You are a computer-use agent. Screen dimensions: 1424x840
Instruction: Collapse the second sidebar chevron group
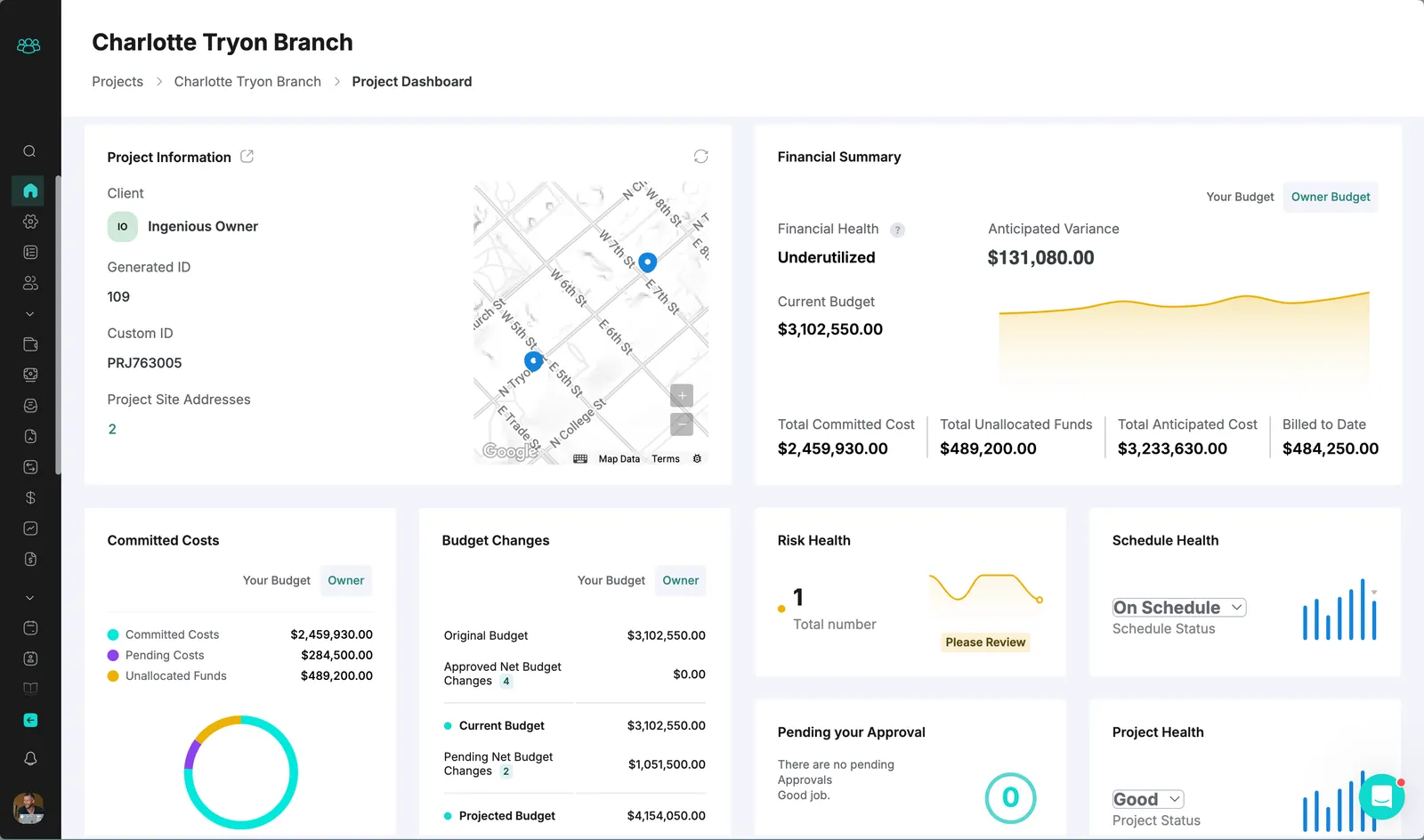tap(30, 598)
